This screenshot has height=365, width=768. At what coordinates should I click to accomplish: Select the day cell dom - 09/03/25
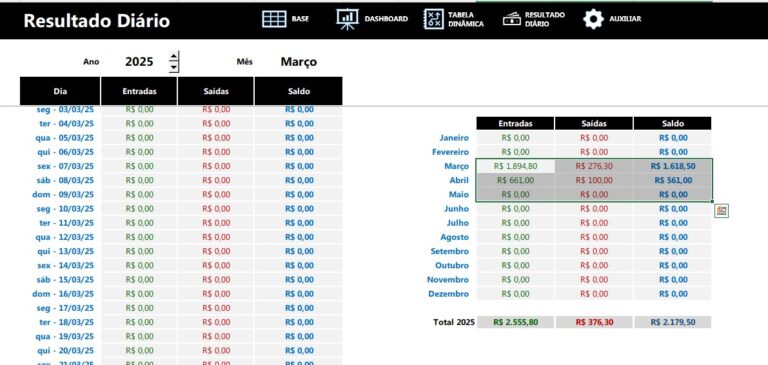point(63,195)
